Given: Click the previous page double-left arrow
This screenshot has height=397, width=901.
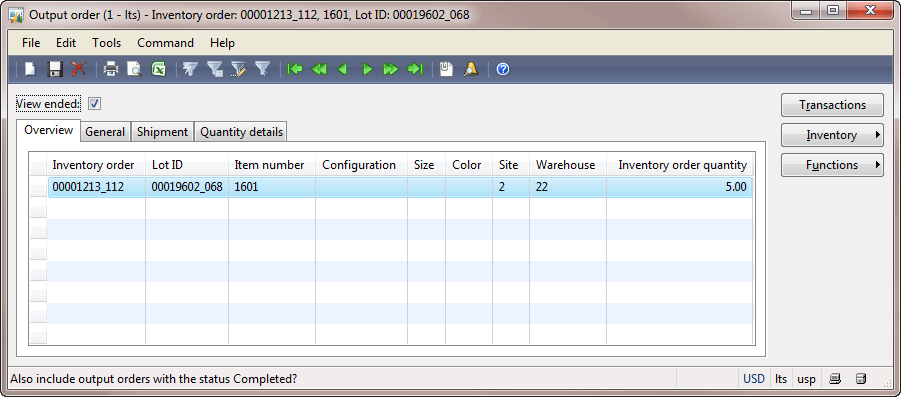Looking at the screenshot, I should click(319, 70).
